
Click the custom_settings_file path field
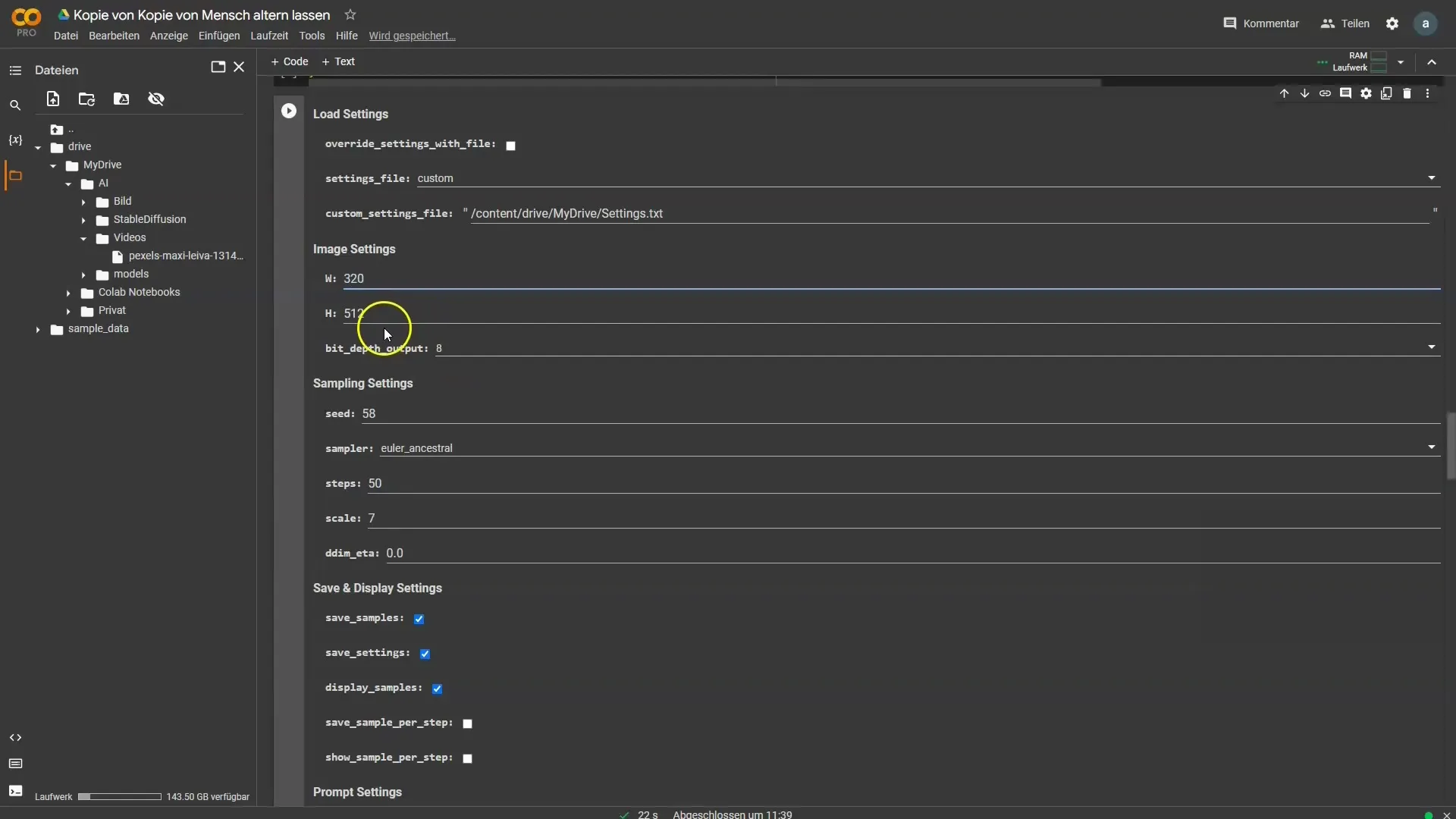tap(949, 213)
